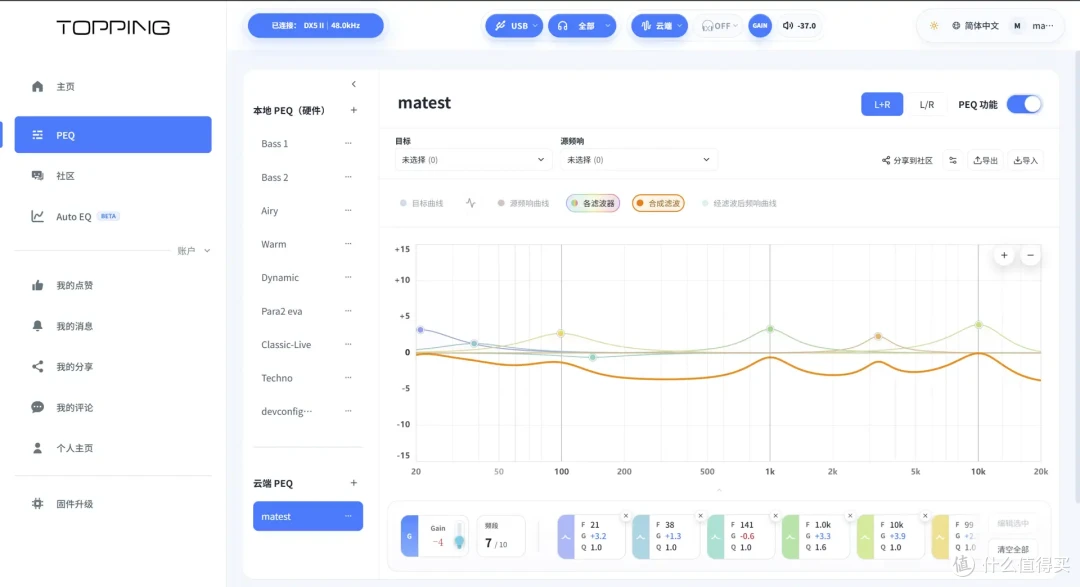This screenshot has width=1080, height=587.
Task: Select the filter card F 21
Action: click(x=594, y=536)
